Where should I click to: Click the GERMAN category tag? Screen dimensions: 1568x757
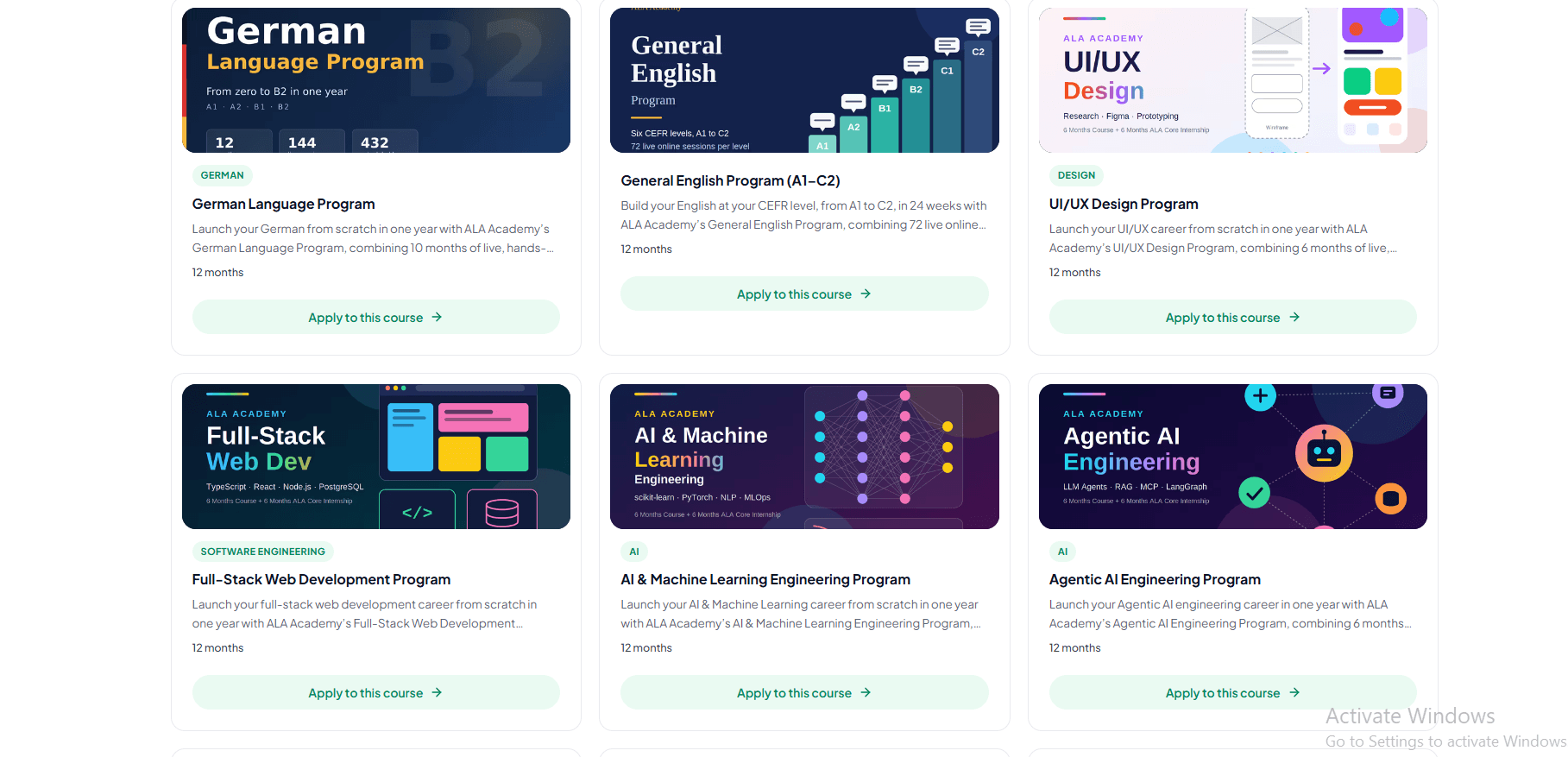click(x=223, y=175)
